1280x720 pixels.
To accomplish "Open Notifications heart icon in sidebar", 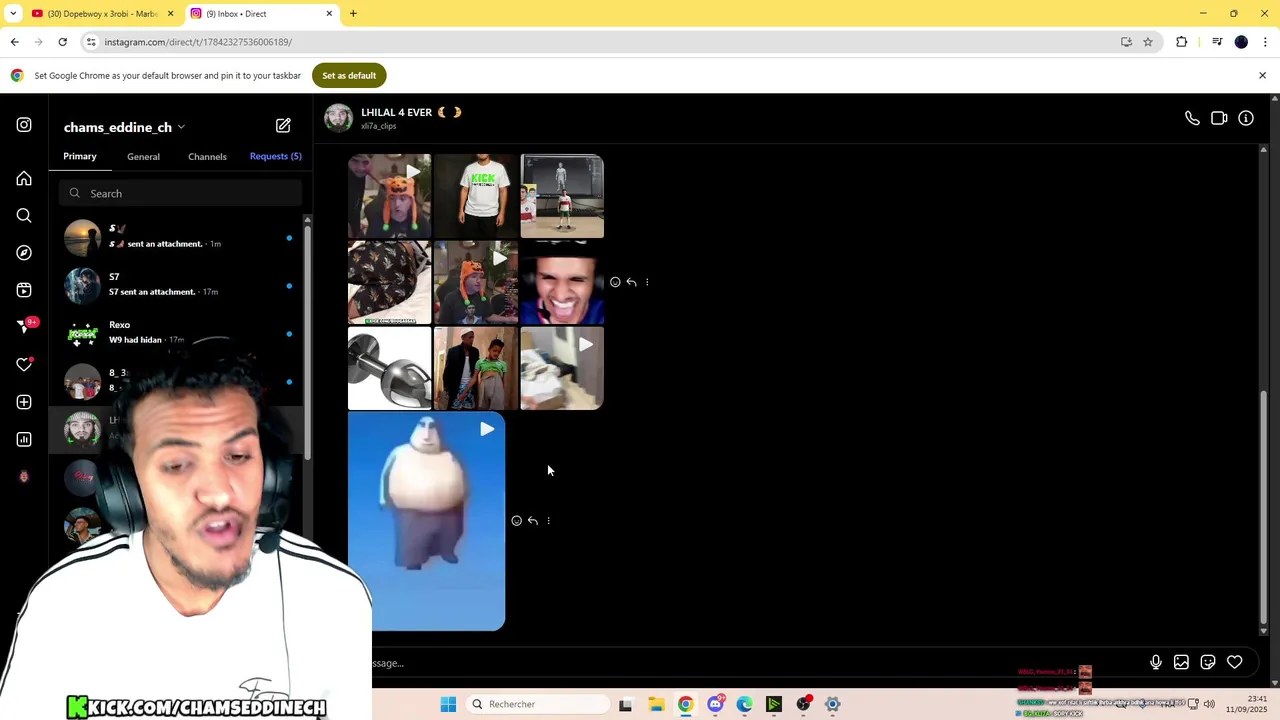I will [x=24, y=365].
